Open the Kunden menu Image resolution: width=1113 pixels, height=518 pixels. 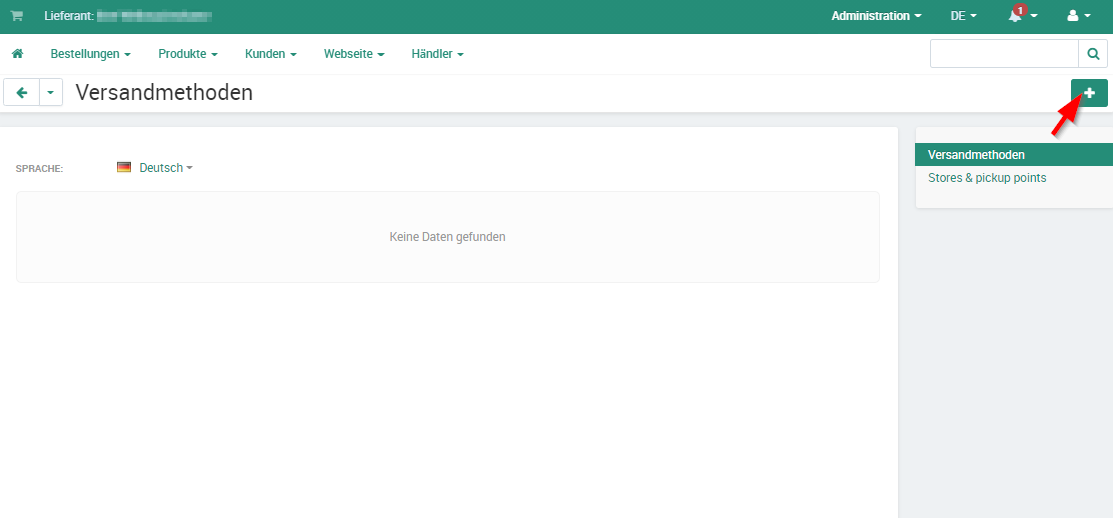pyautogui.click(x=270, y=54)
